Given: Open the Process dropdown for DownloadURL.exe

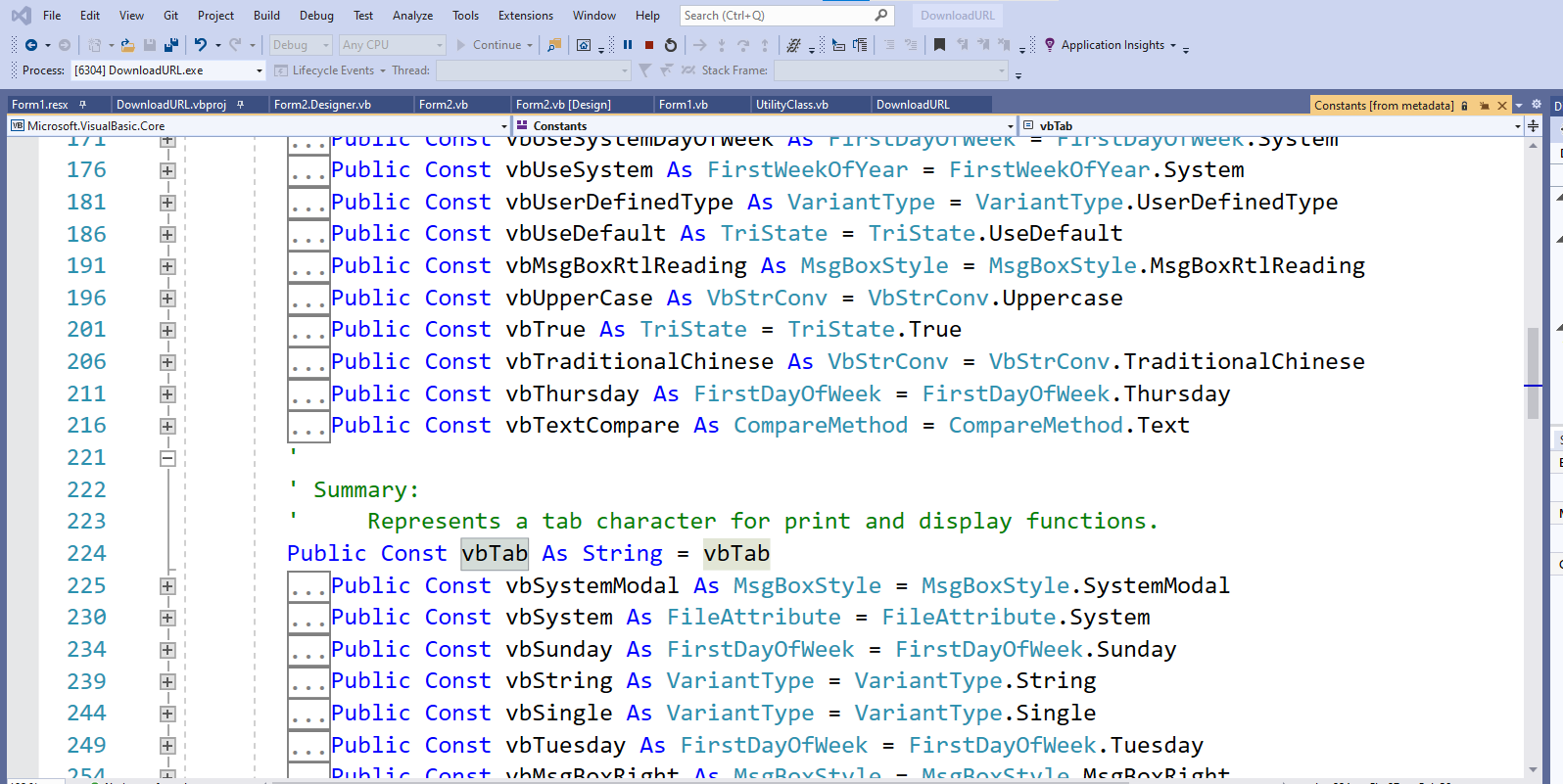Looking at the screenshot, I should (x=260, y=70).
